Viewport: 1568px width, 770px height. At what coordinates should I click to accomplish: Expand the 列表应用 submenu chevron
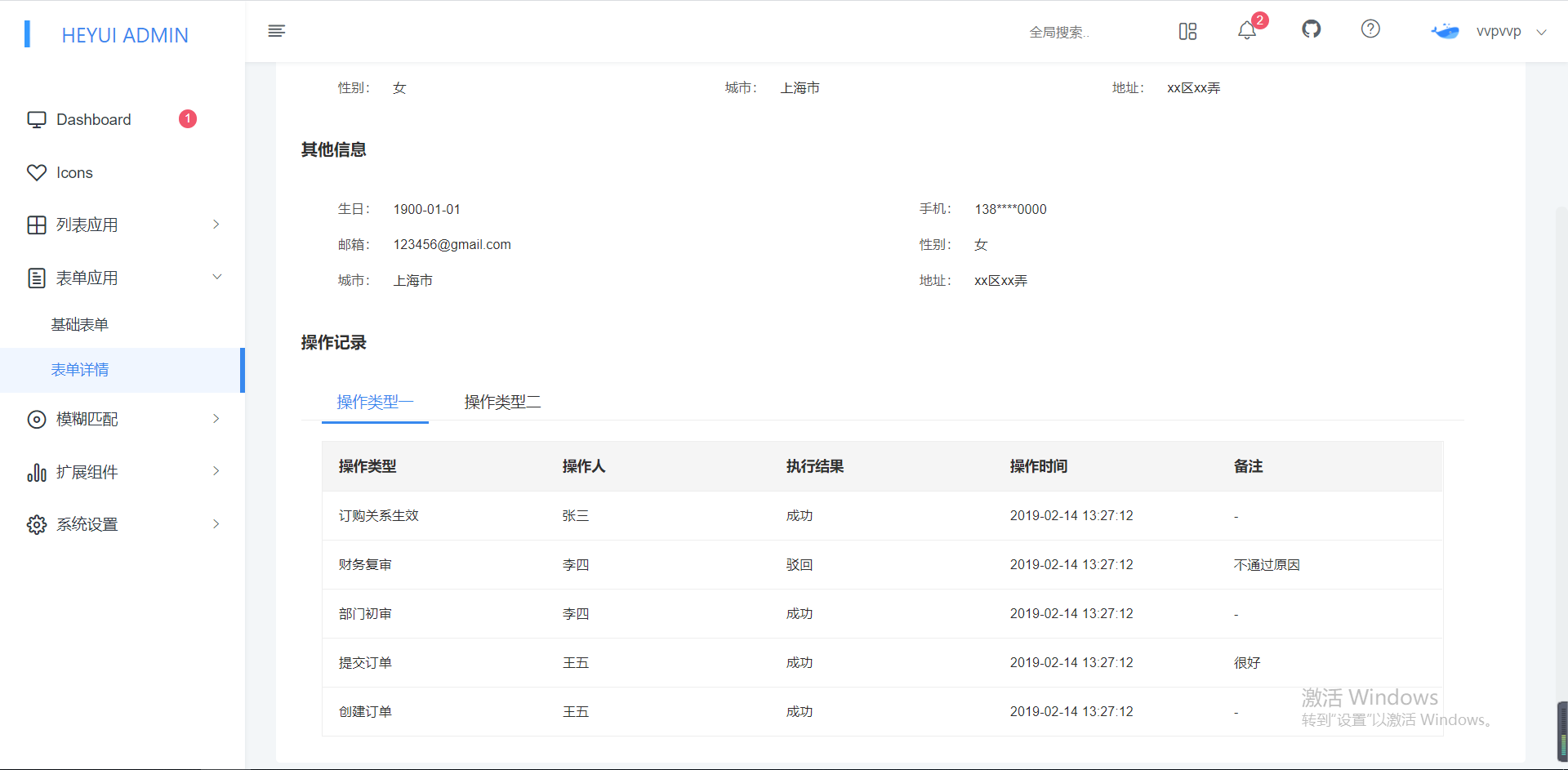[x=216, y=225]
